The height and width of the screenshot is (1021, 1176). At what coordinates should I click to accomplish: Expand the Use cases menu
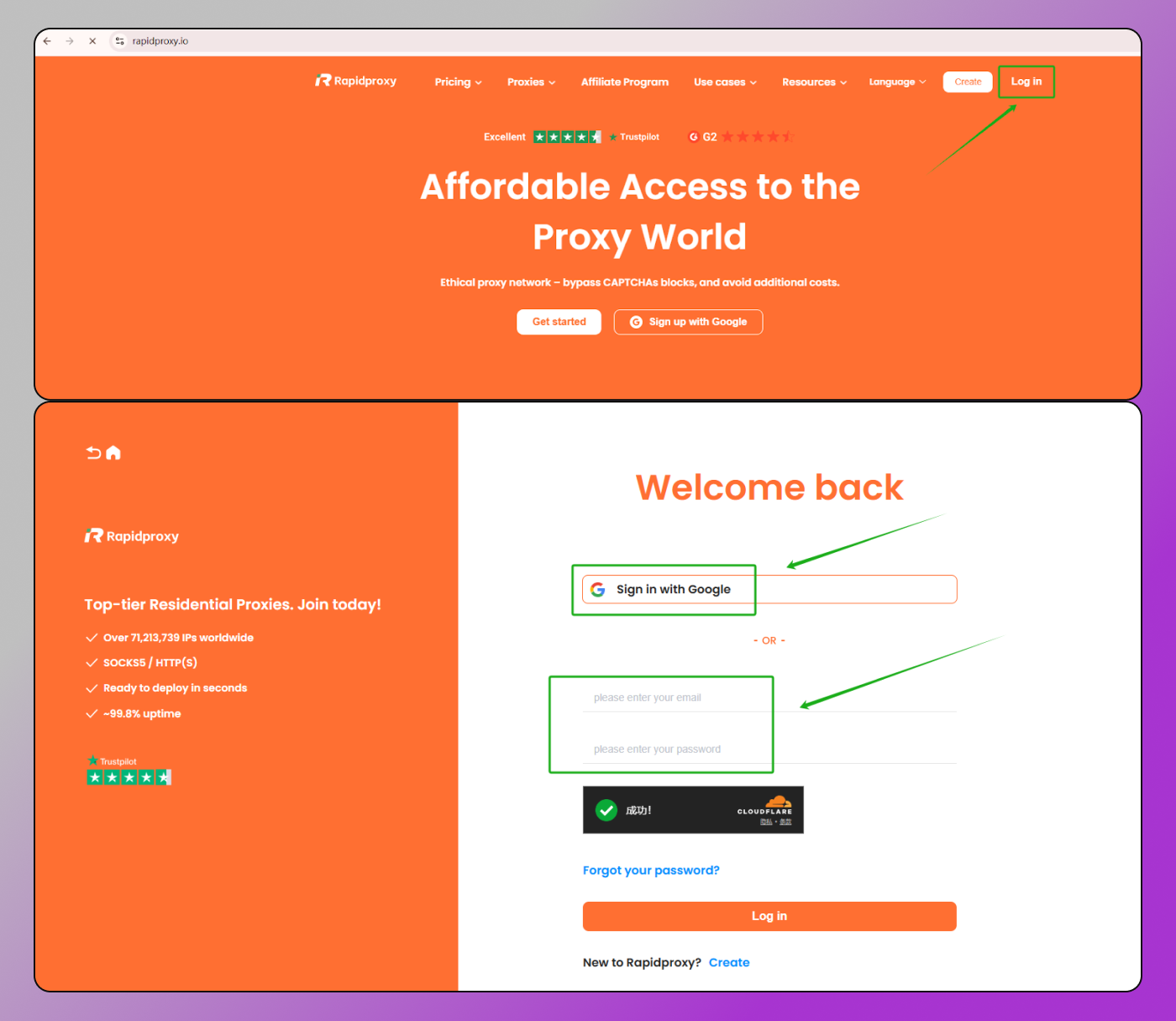pos(725,82)
